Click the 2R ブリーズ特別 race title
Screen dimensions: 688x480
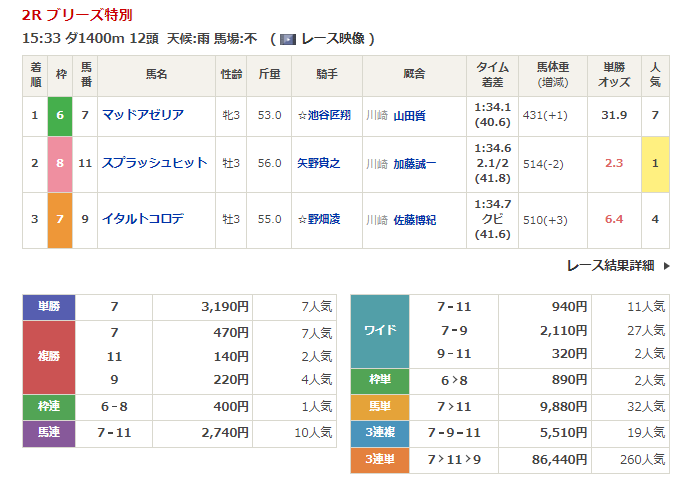tap(76, 16)
